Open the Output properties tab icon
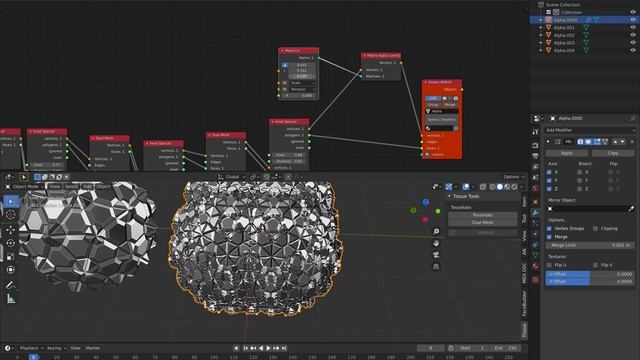 pyautogui.click(x=536, y=156)
